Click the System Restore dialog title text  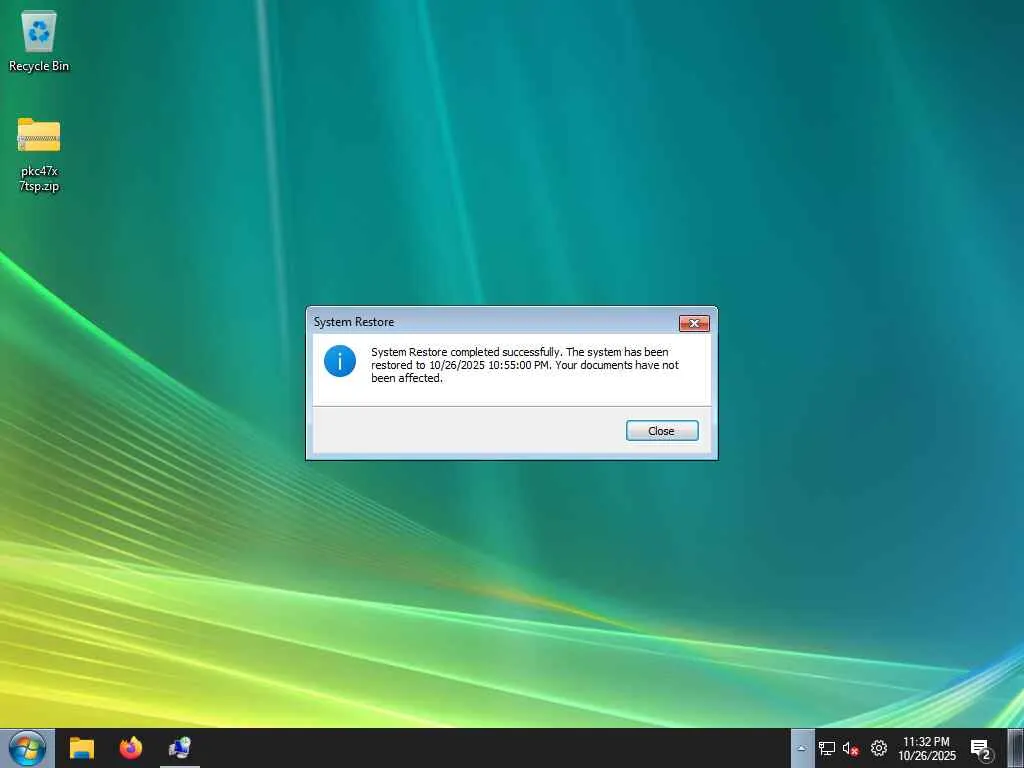pos(353,322)
